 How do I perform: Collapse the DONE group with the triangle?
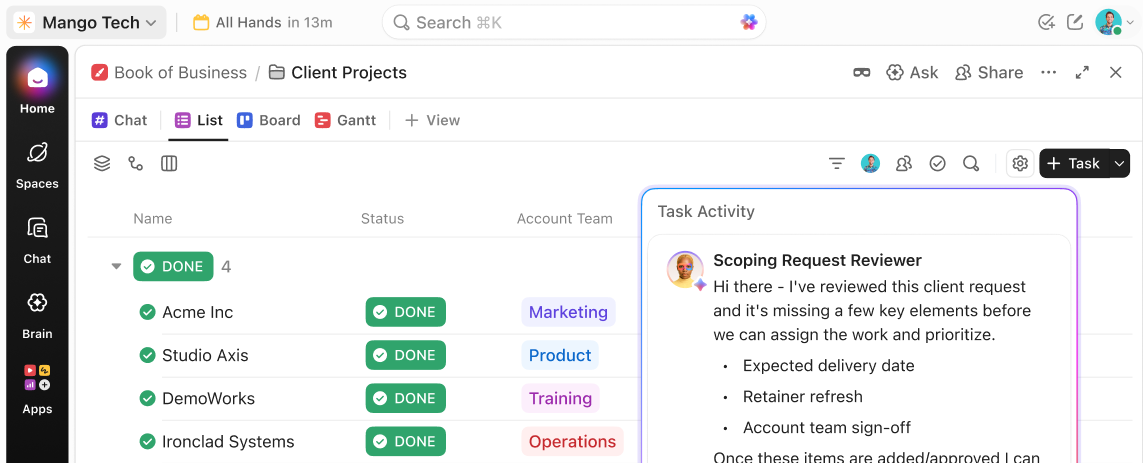116,267
